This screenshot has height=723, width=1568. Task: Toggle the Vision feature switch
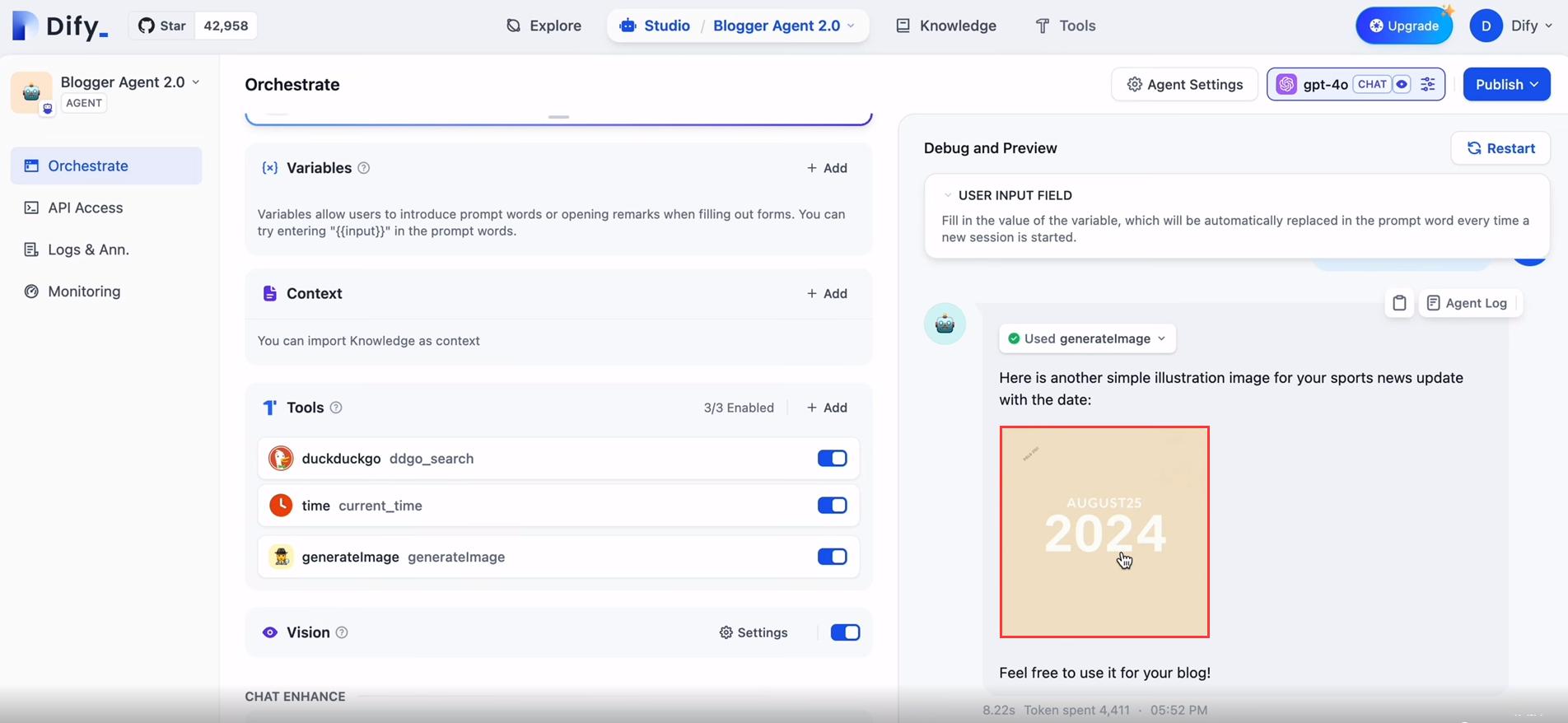click(845, 632)
